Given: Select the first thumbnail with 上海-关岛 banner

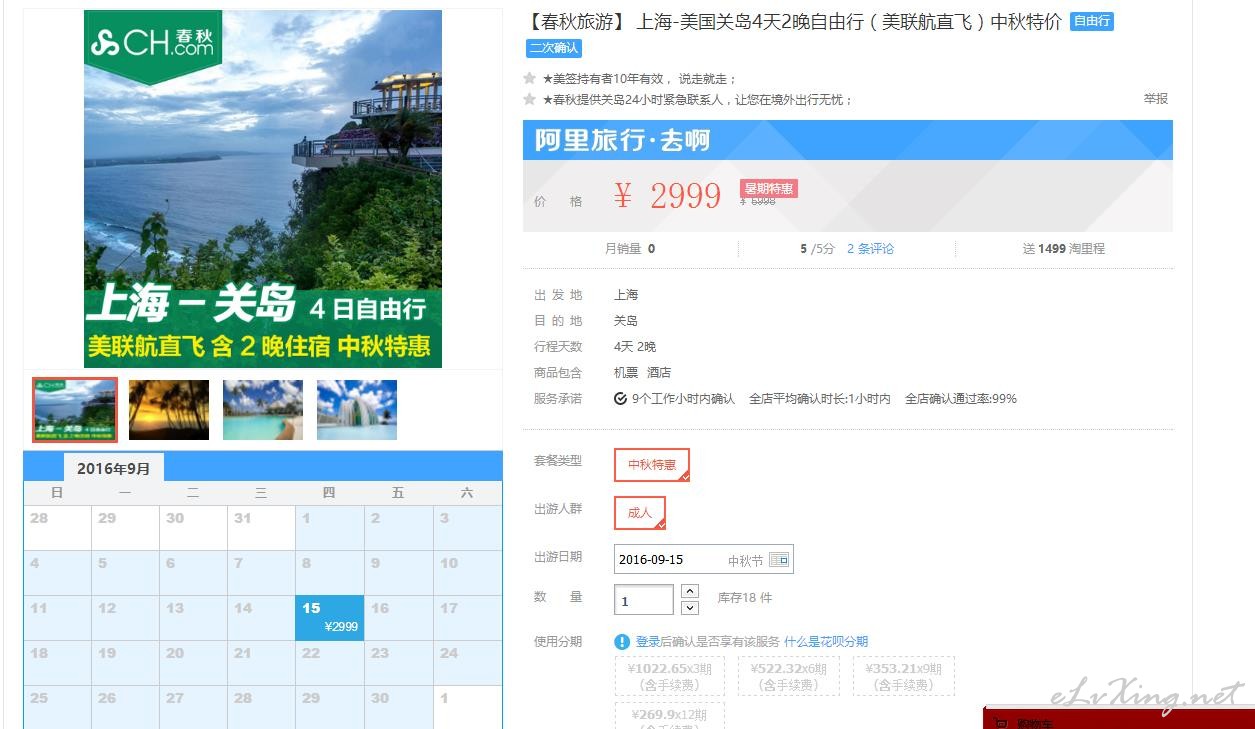Looking at the screenshot, I should pos(75,410).
